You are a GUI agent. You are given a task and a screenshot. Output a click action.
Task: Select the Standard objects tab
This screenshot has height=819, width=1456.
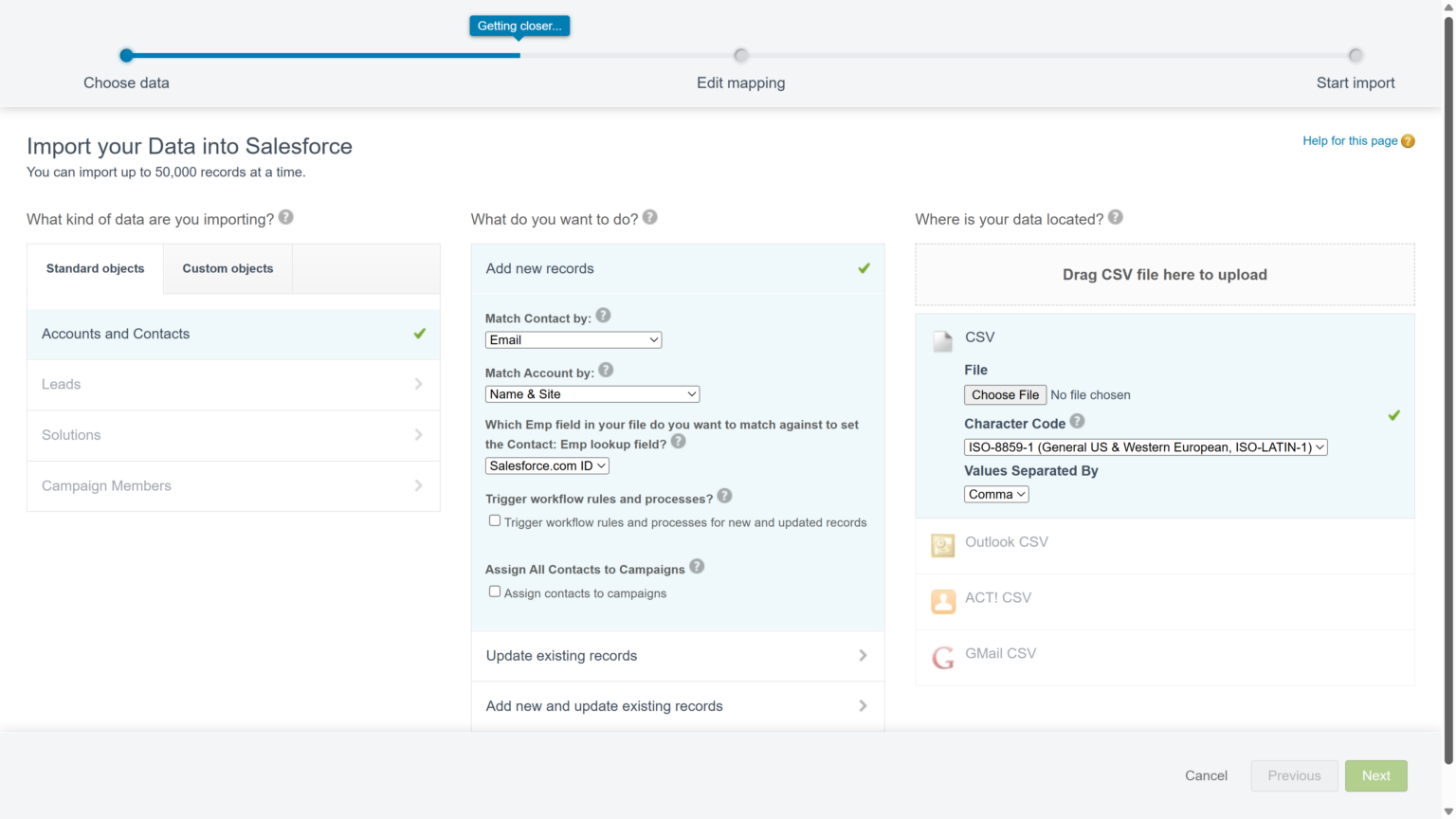[95, 268]
